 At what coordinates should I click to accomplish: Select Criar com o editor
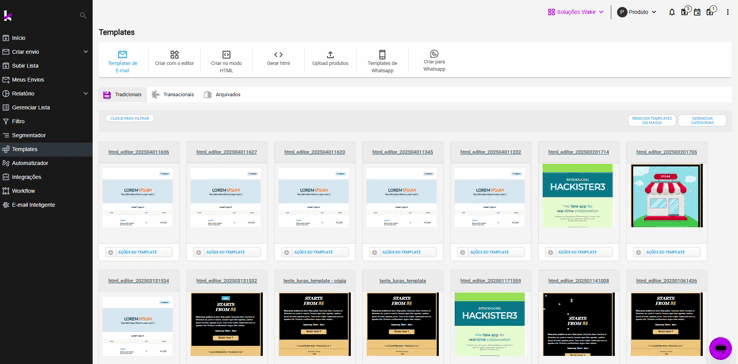point(175,59)
